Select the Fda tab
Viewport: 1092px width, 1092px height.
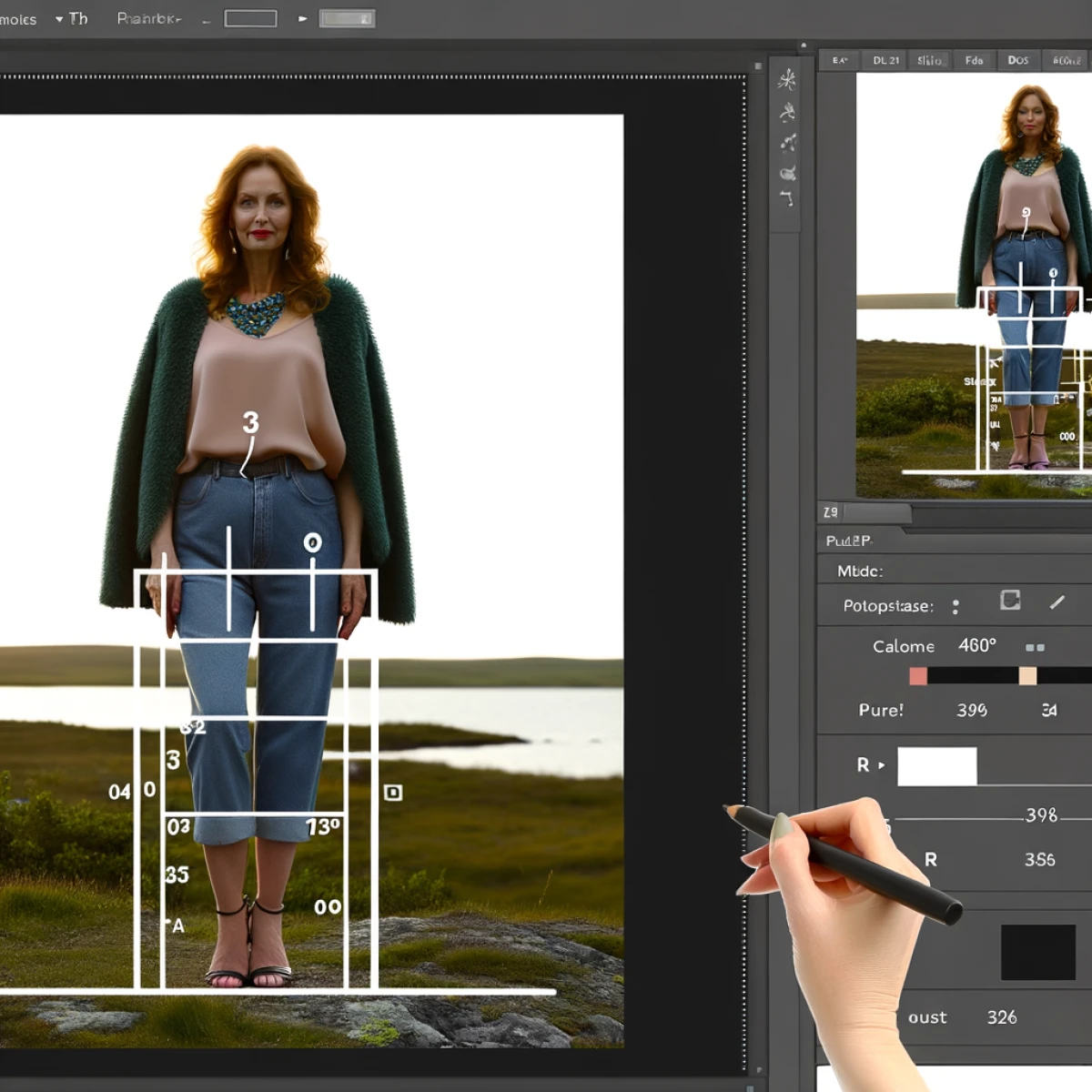[x=974, y=60]
